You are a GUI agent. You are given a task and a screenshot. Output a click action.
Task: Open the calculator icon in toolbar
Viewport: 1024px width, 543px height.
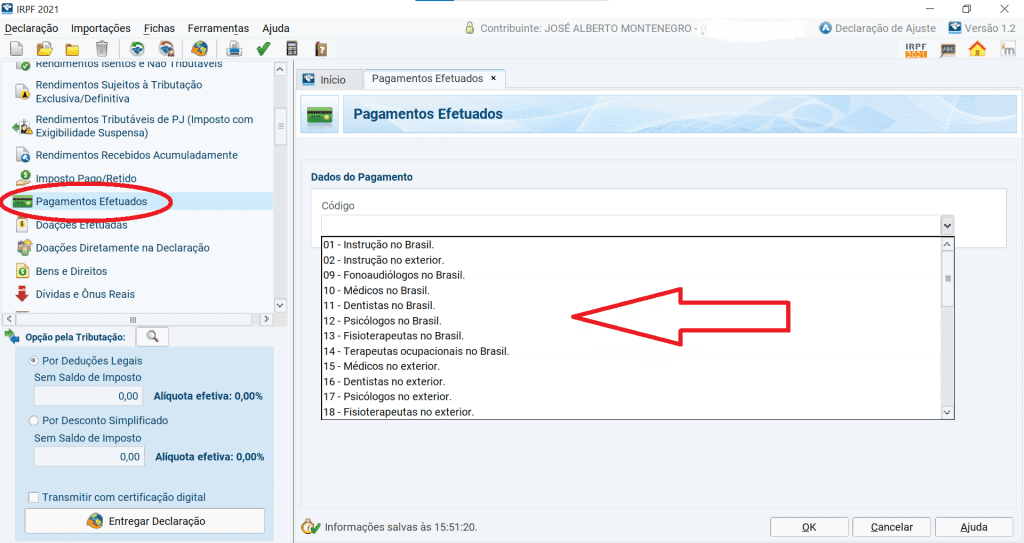tap(292, 48)
